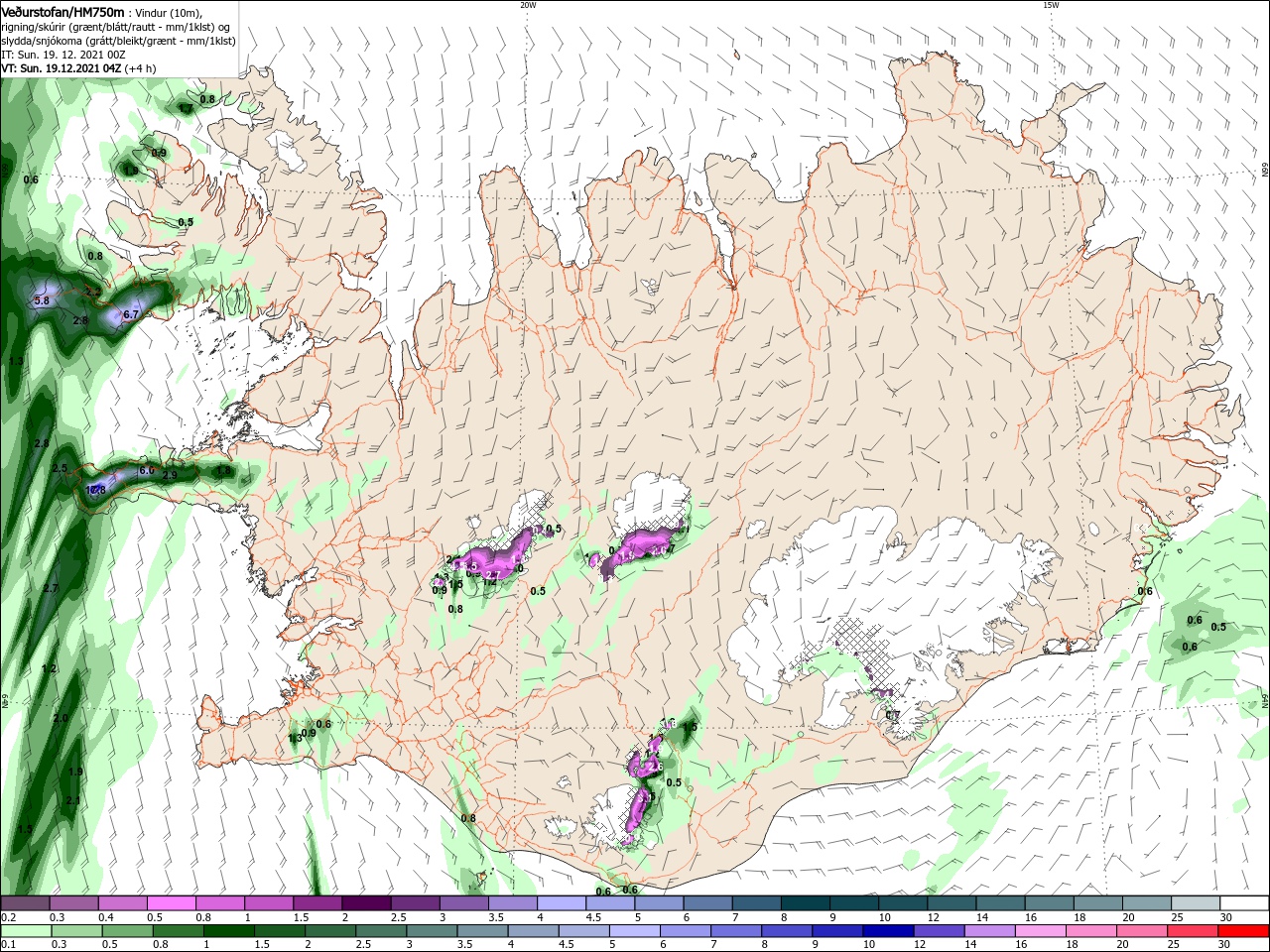Select the 'IT: Sun. 19. 12. 2021 00Z' line

point(63,55)
